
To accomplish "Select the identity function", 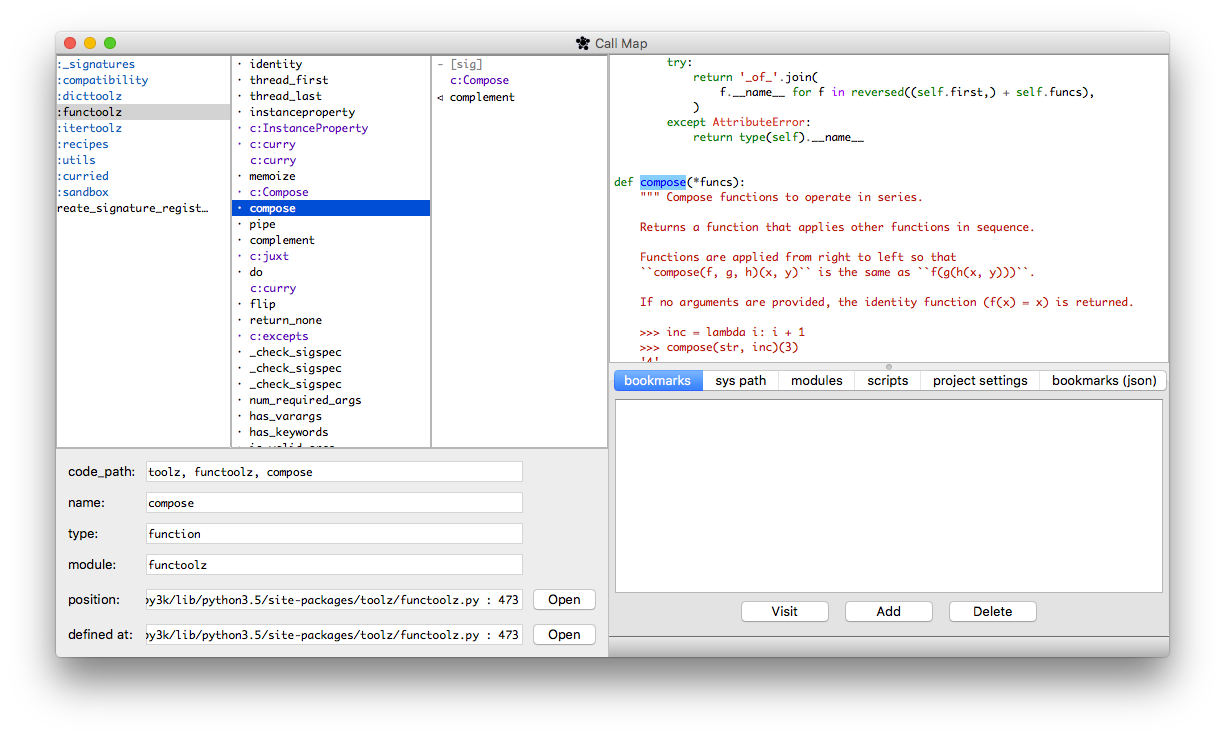I will click(331, 64).
